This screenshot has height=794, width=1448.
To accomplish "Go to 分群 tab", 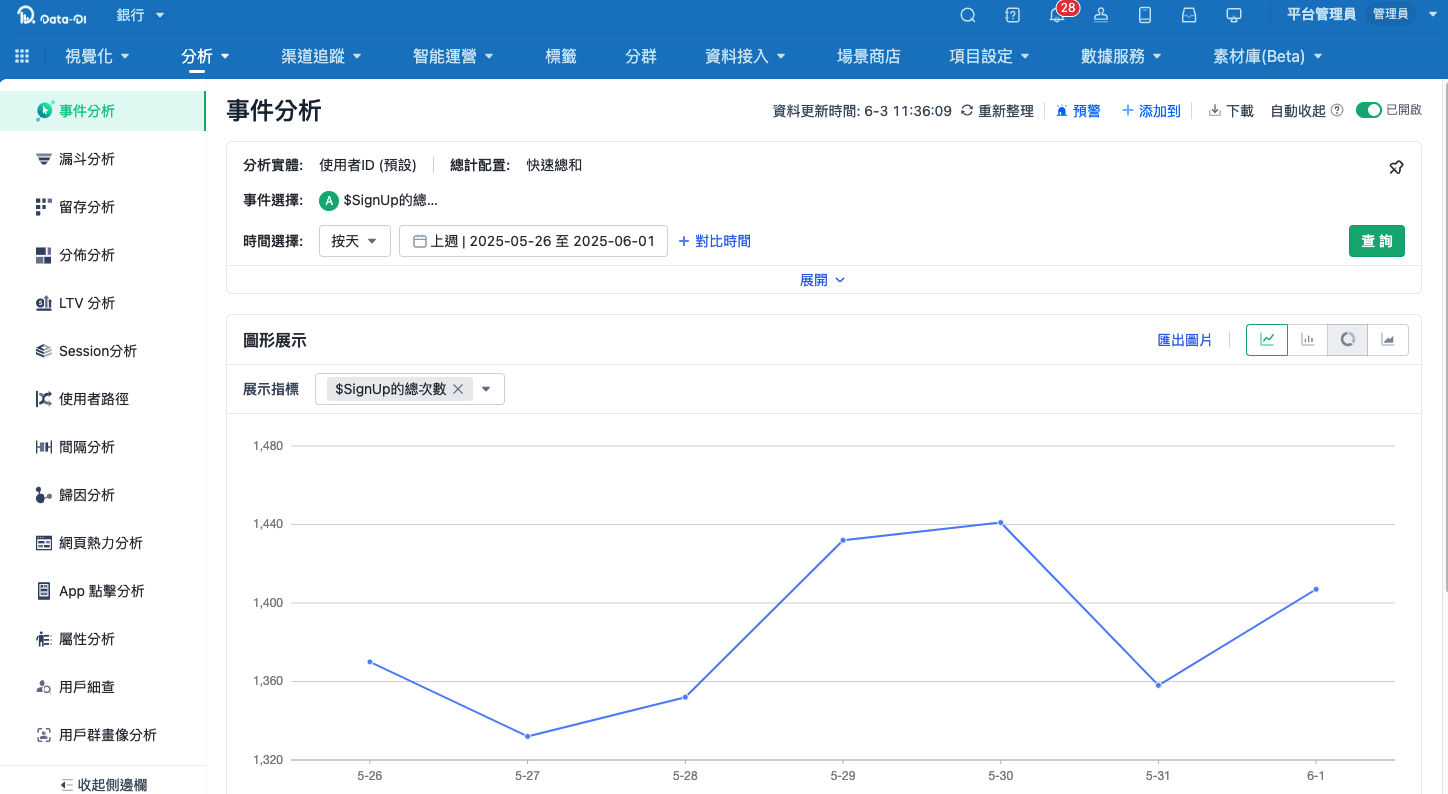I will click(x=641, y=57).
